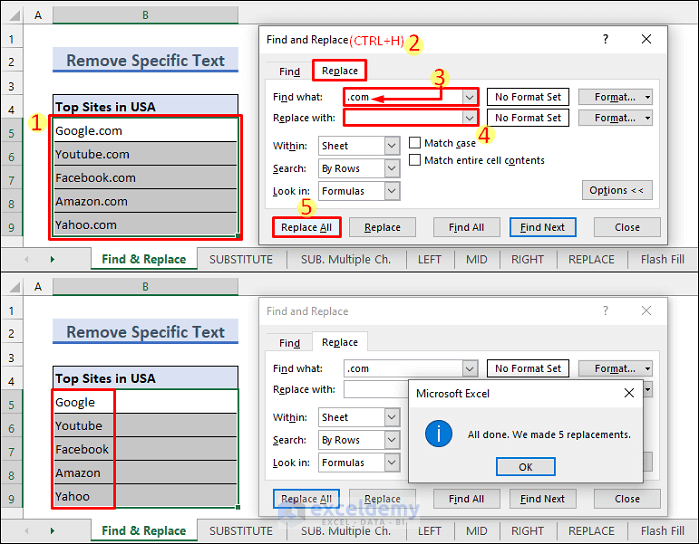
Task: Close the upper Find and Replace dialog
Action: click(646, 39)
